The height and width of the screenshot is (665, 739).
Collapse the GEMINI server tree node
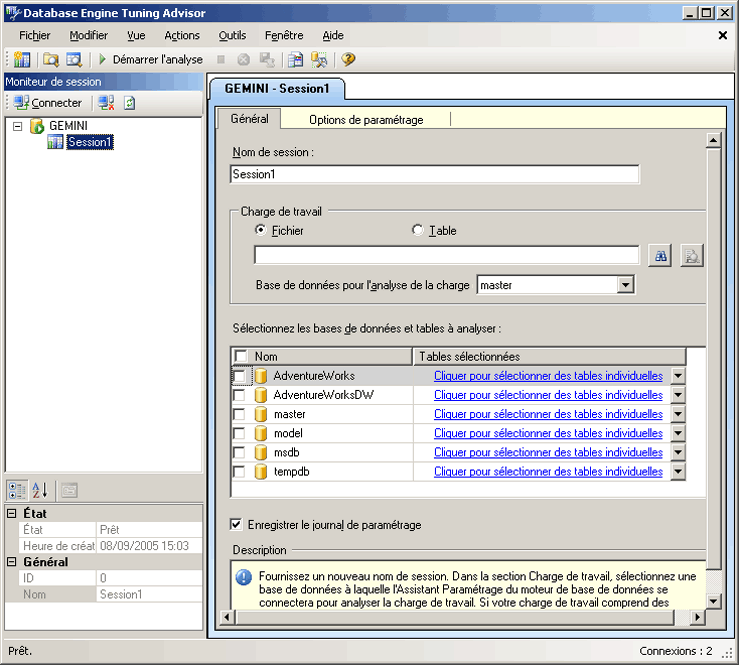click(x=18, y=126)
